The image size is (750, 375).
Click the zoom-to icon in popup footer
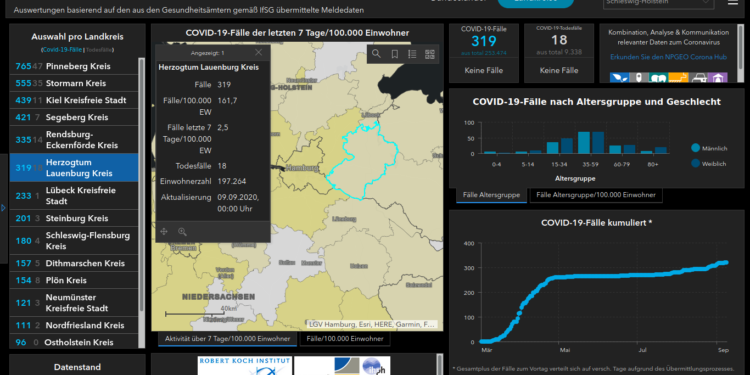pos(182,232)
